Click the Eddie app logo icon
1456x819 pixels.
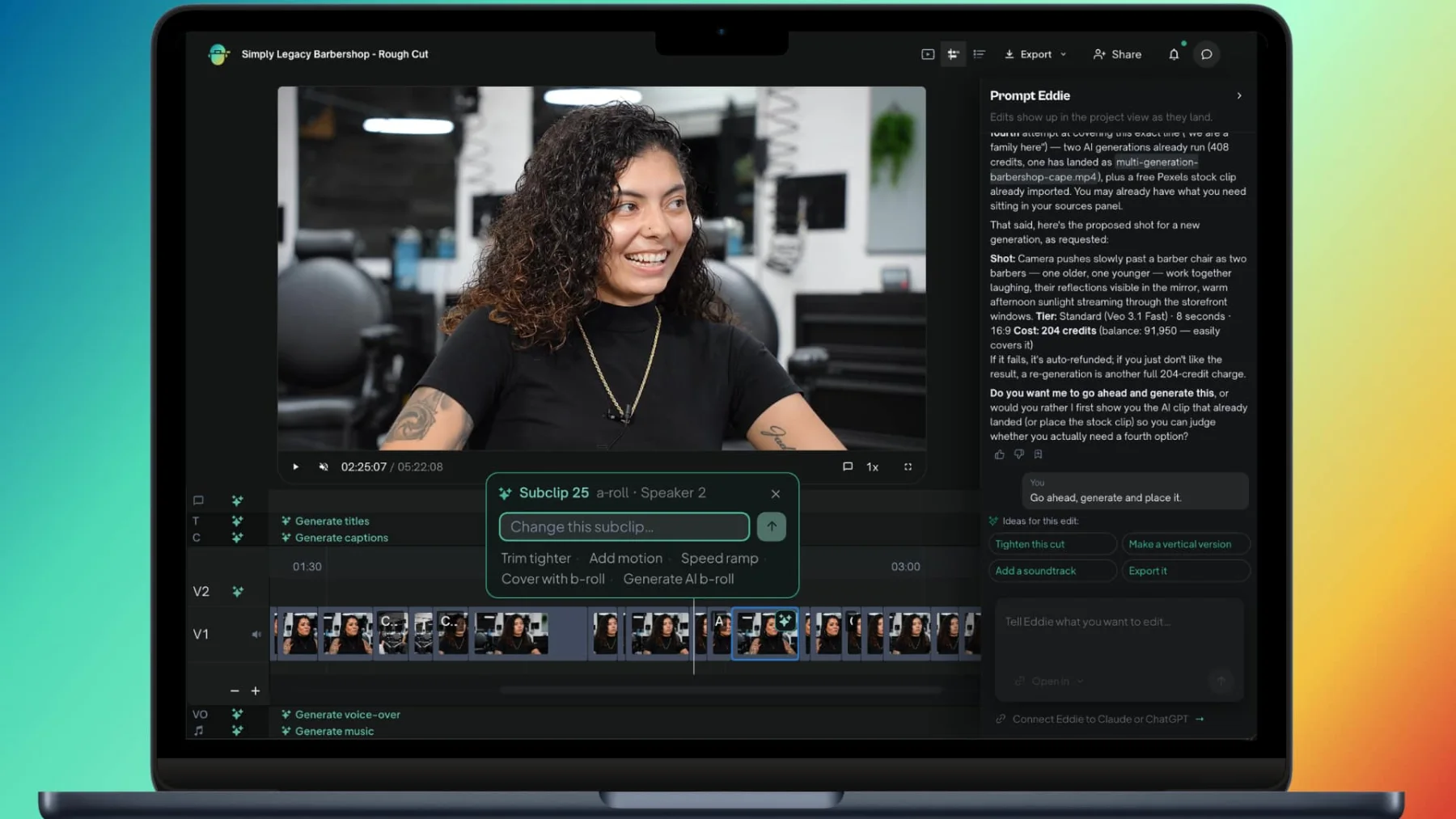pyautogui.click(x=218, y=54)
